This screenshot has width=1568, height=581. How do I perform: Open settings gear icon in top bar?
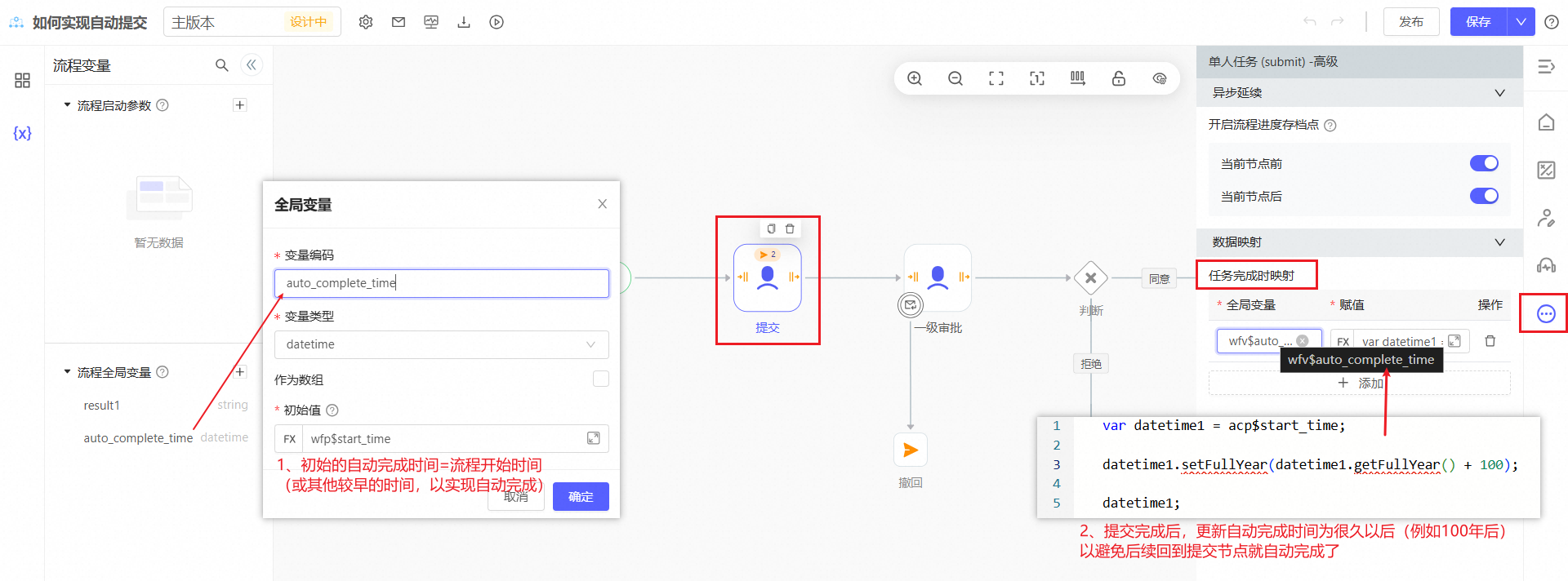click(x=366, y=22)
